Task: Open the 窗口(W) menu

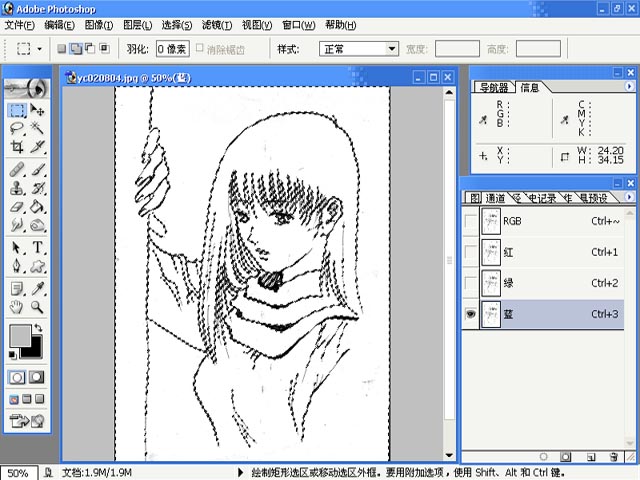Action: pyautogui.click(x=298, y=25)
